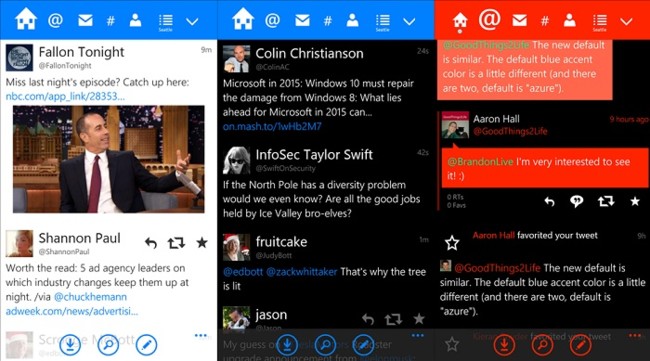Click the search magnifier in the middle panel

(x=325, y=344)
